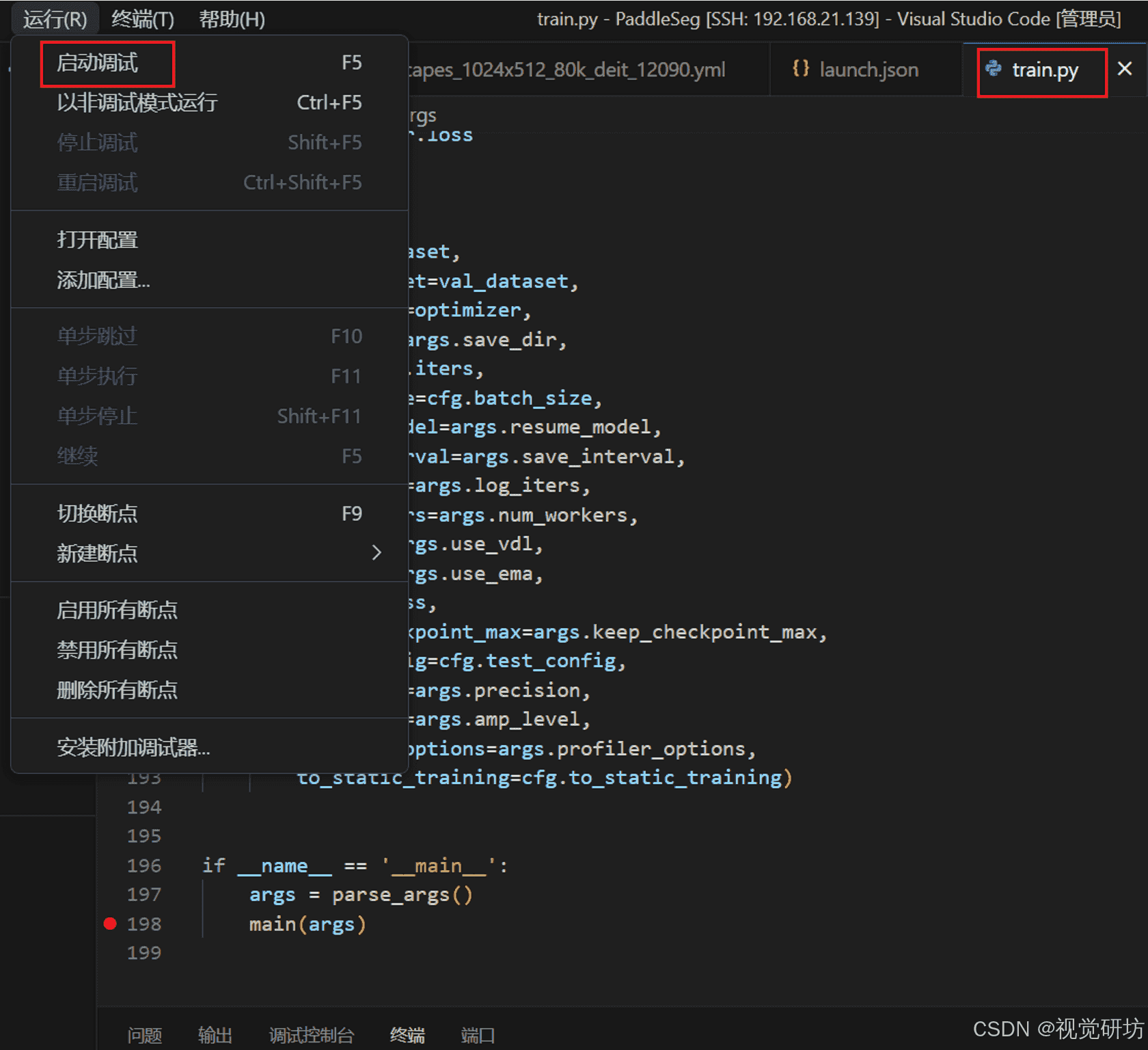Open the 帮助(H) menu
Viewport: 1148px width, 1050px height.
coord(232,18)
